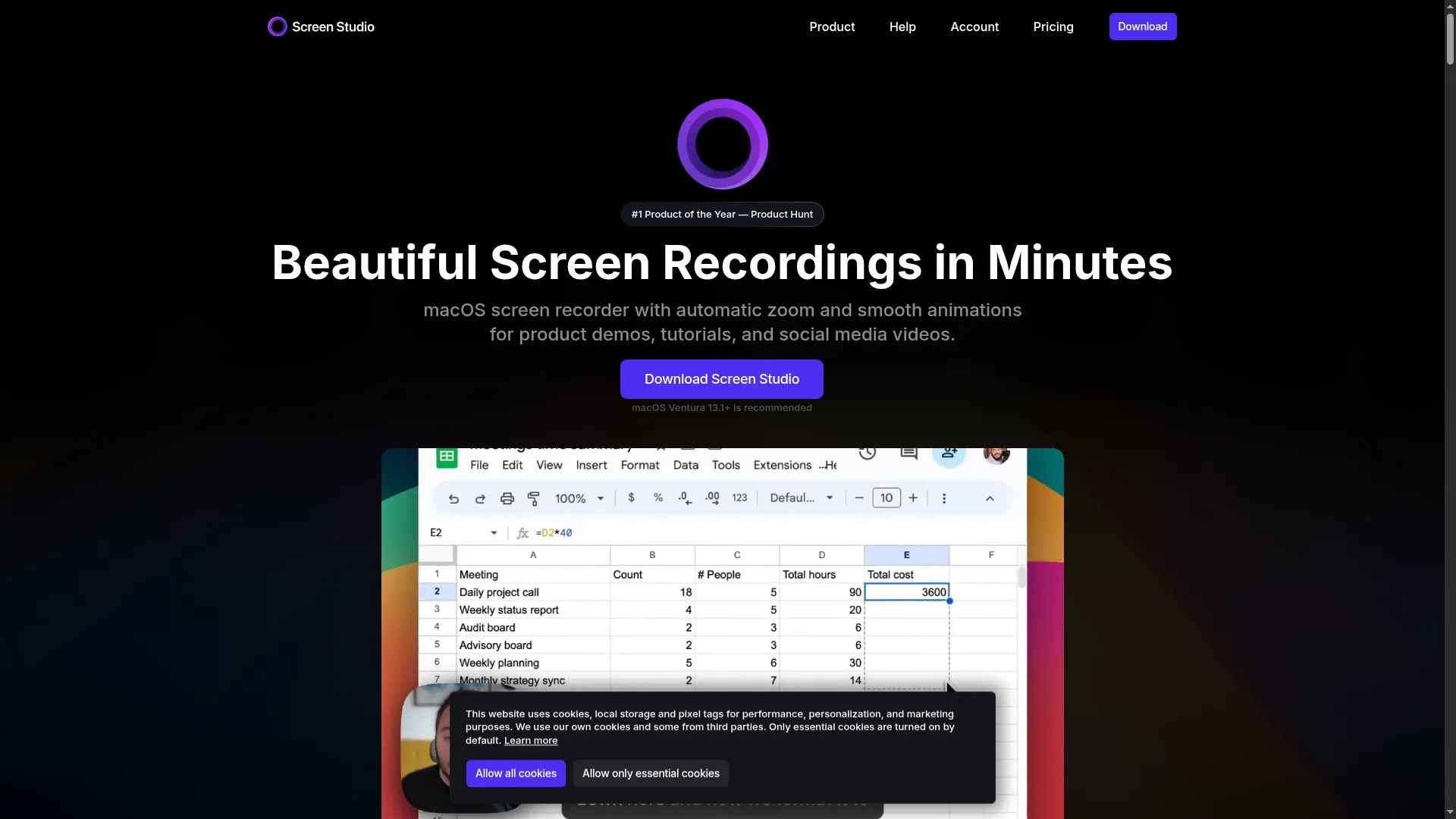Open the spreadsheet Data menu
Image resolution: width=1456 pixels, height=819 pixels.
pyautogui.click(x=686, y=465)
